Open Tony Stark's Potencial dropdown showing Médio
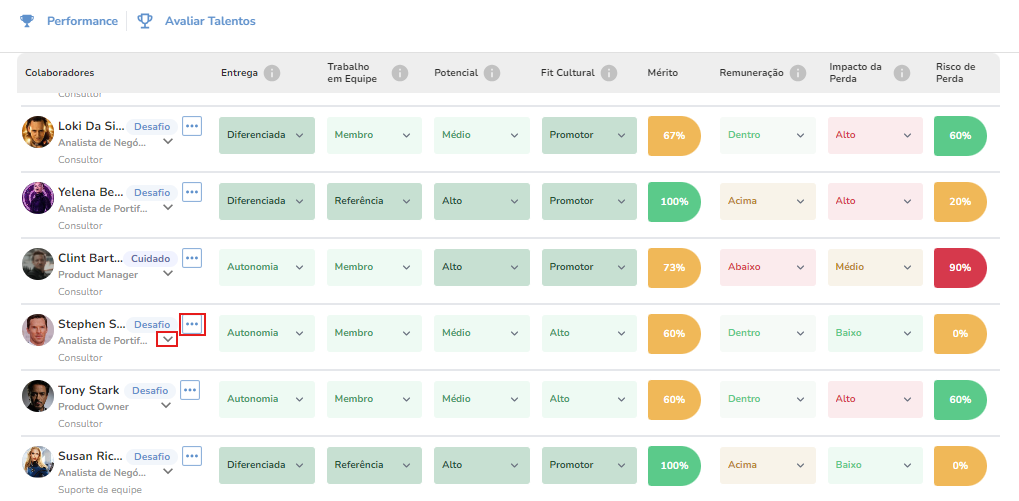Image resolution: width=1019 pixels, height=501 pixels. pos(482,399)
